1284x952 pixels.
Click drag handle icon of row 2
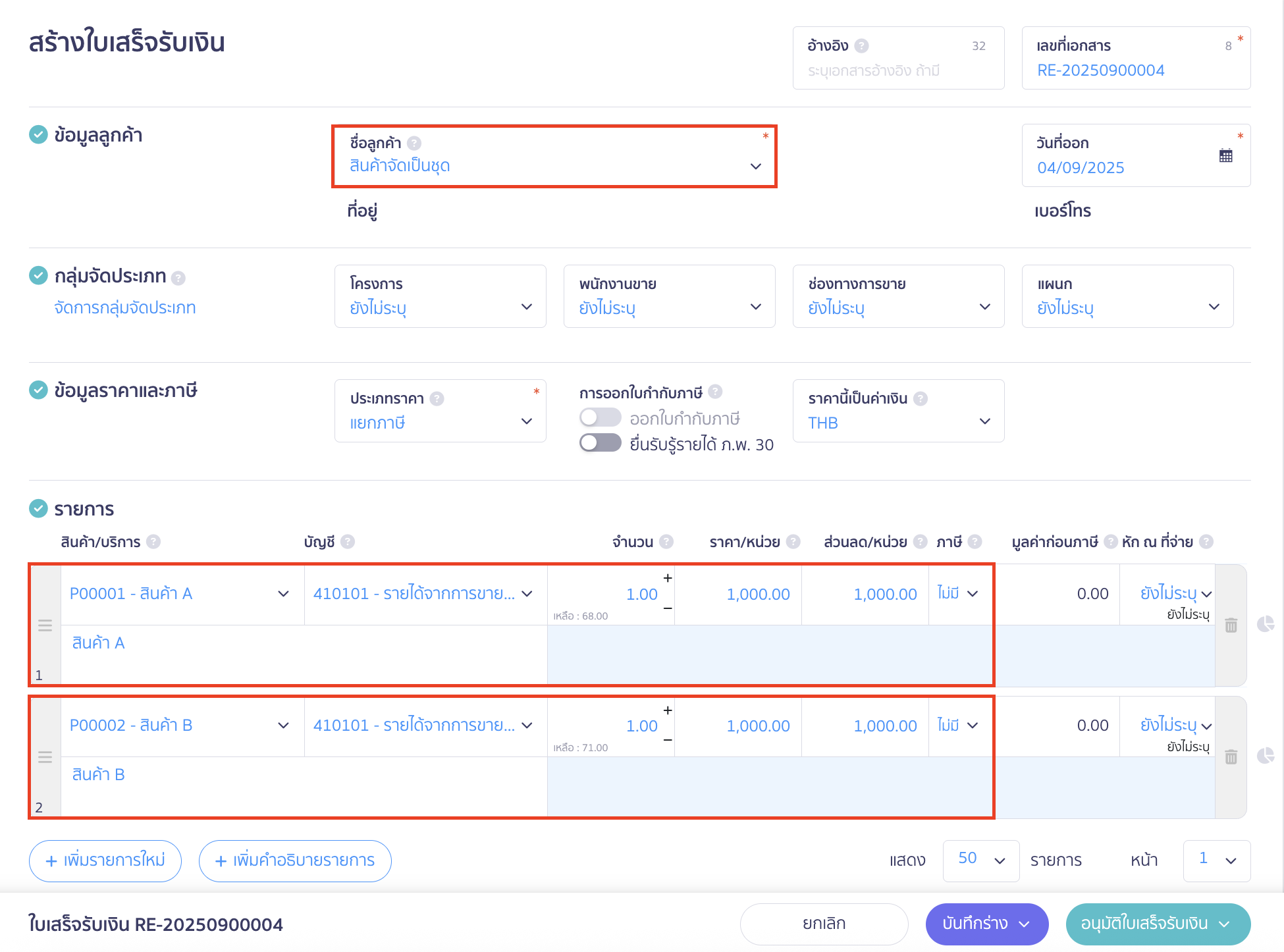click(x=45, y=757)
